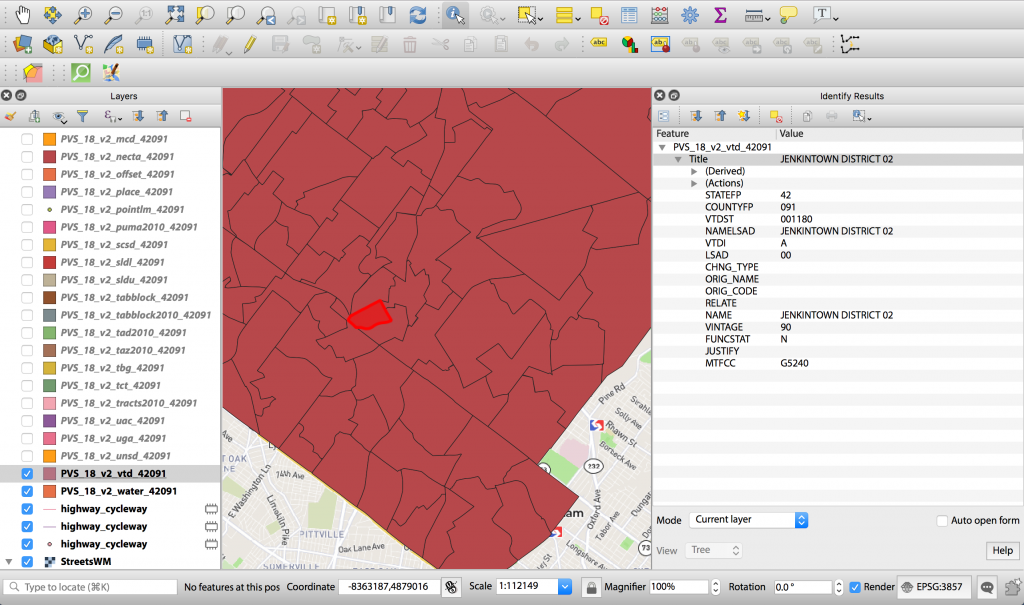Collapse the StreetsWM layer group
1024x605 pixels.
pyautogui.click(x=8, y=561)
